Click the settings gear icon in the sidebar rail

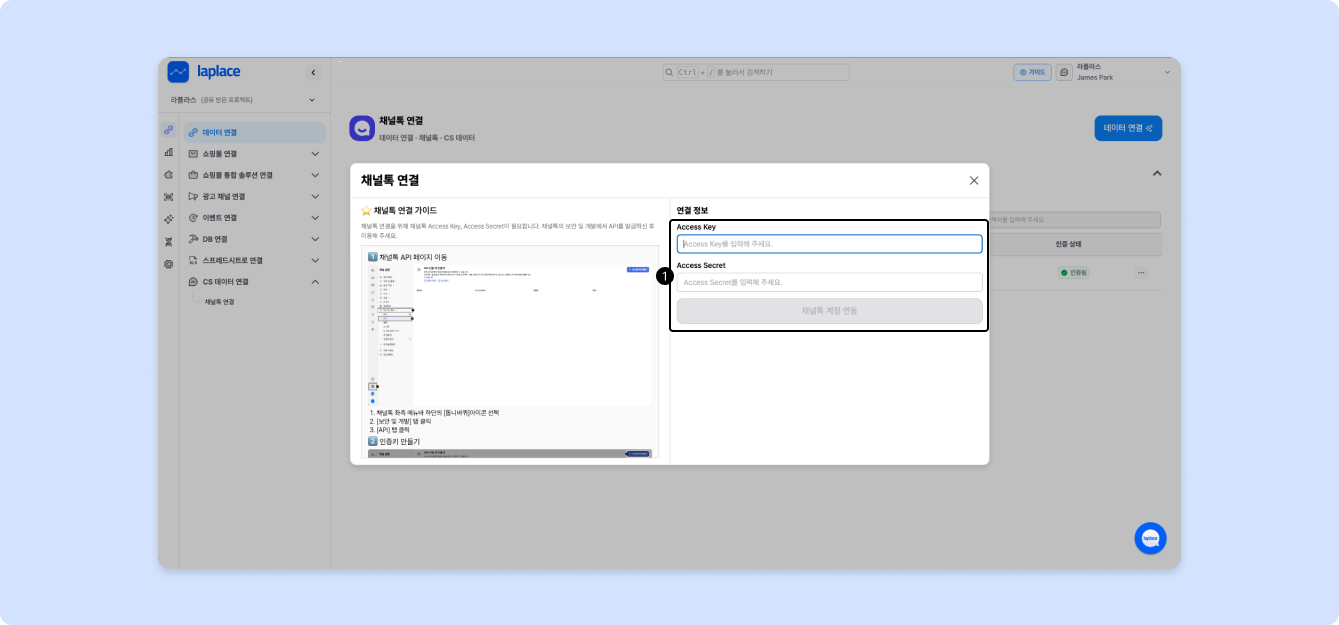(x=169, y=264)
